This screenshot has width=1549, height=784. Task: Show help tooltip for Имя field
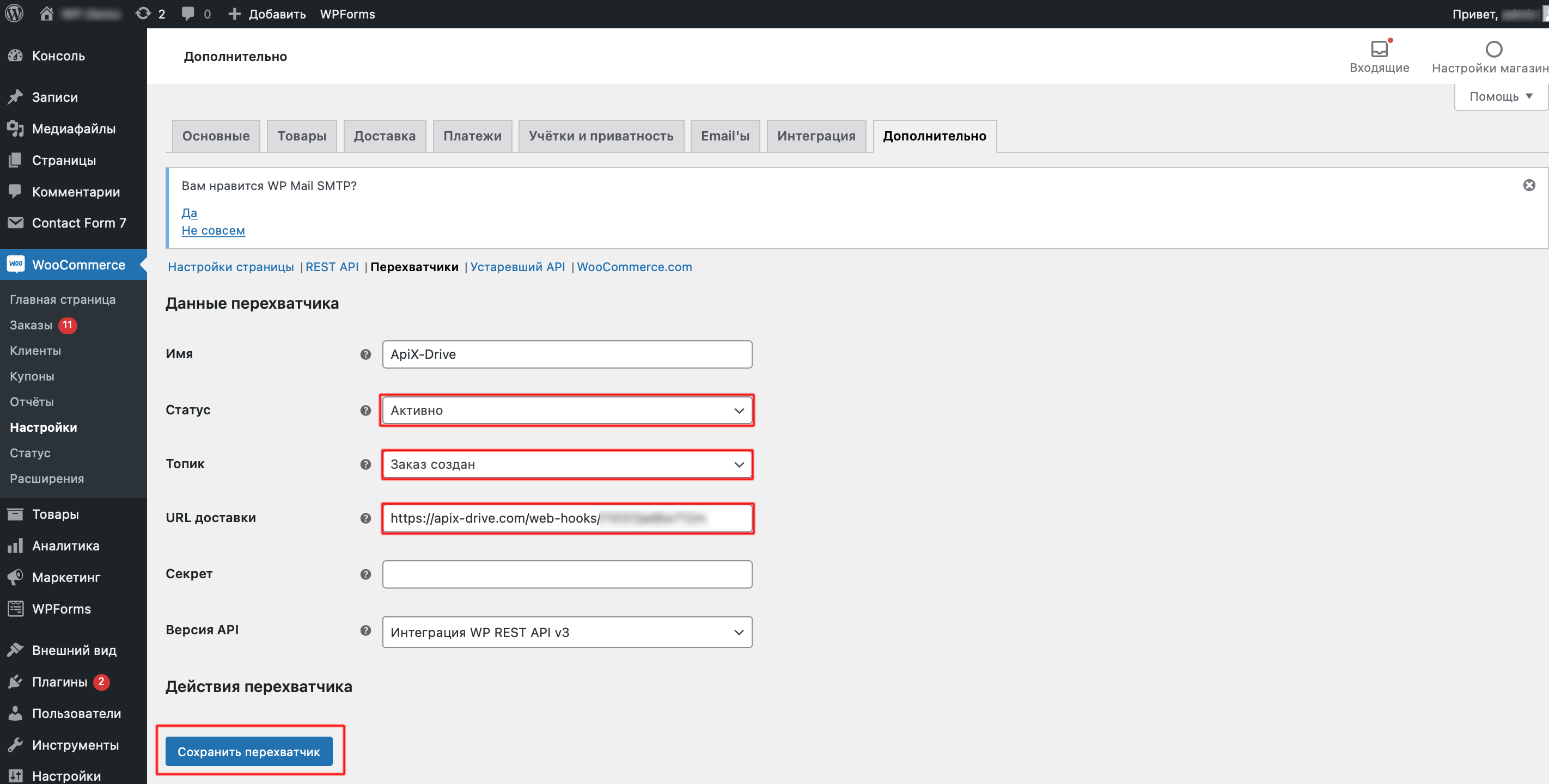point(365,354)
